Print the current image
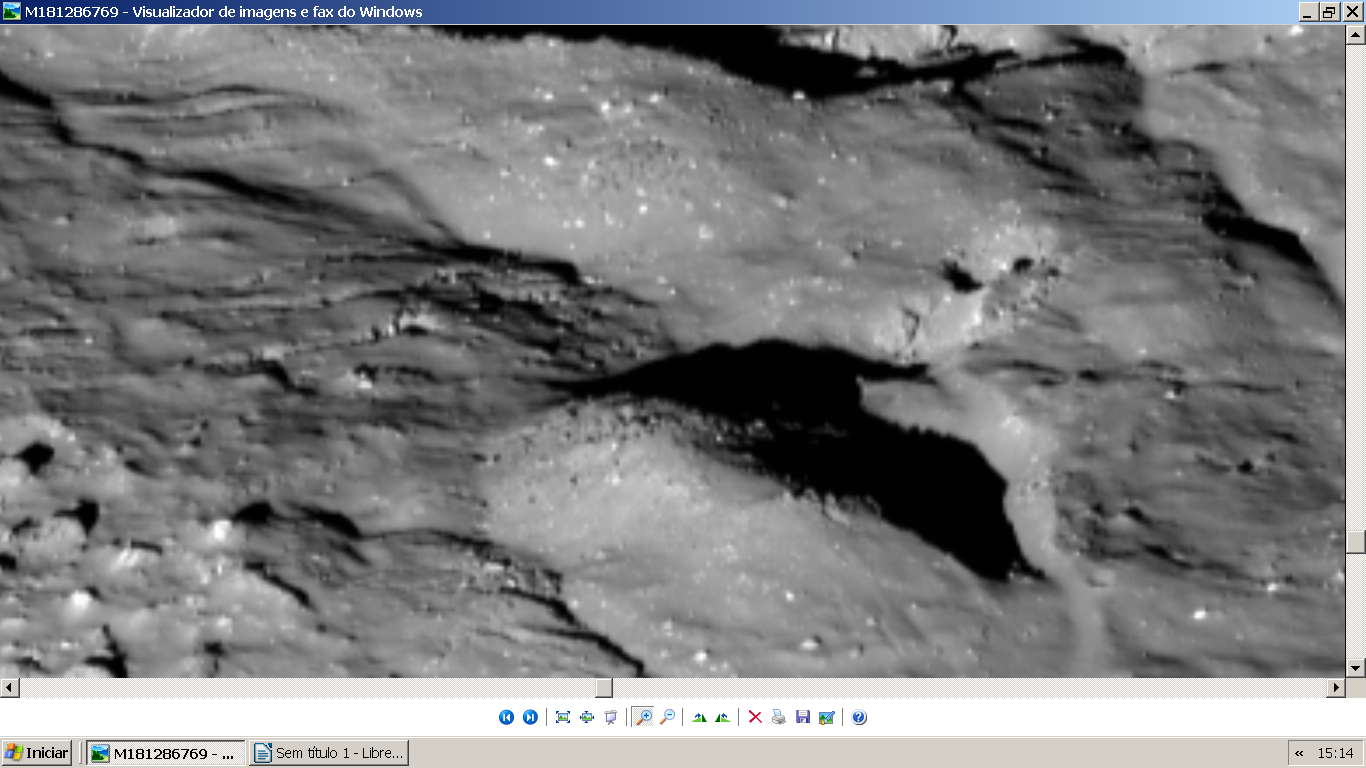Screen dimensions: 1366x768 779,717
